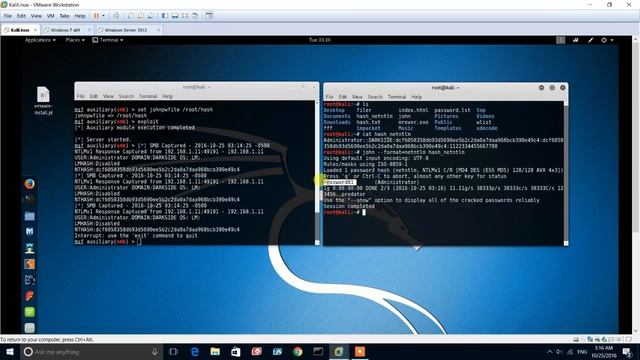Open the green notes app in the Kali dock
Screen dimensions: 640x360
[29, 312]
